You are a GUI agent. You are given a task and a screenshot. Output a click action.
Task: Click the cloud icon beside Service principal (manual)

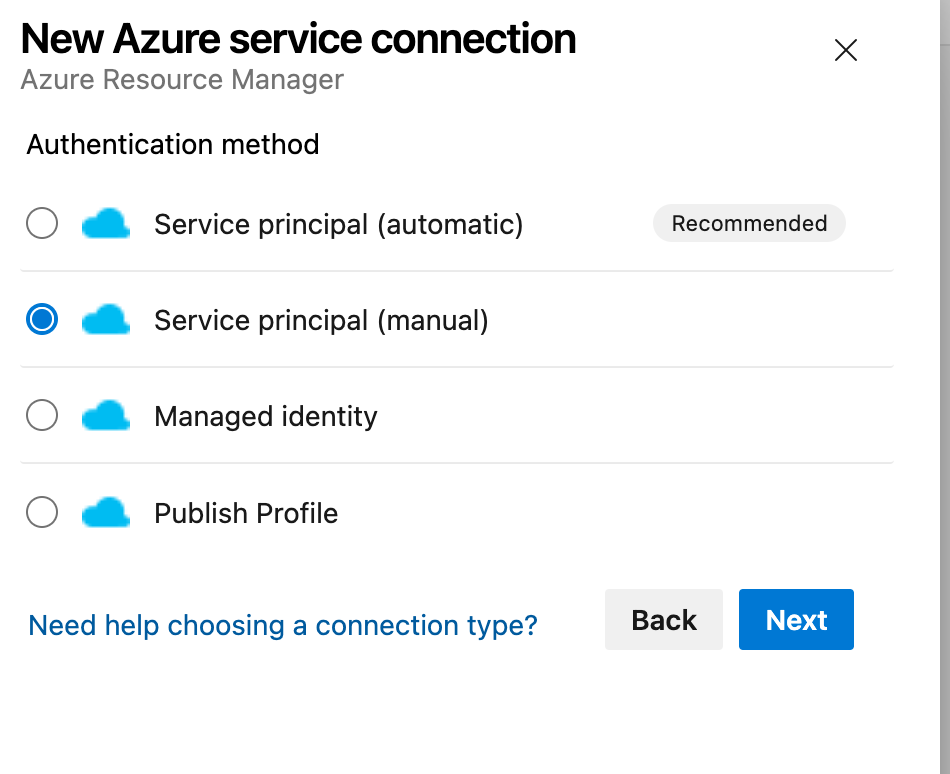[106, 320]
